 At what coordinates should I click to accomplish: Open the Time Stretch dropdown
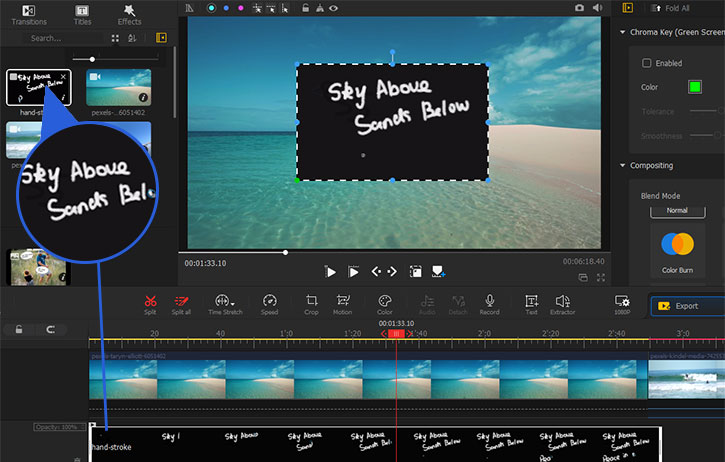coord(225,301)
